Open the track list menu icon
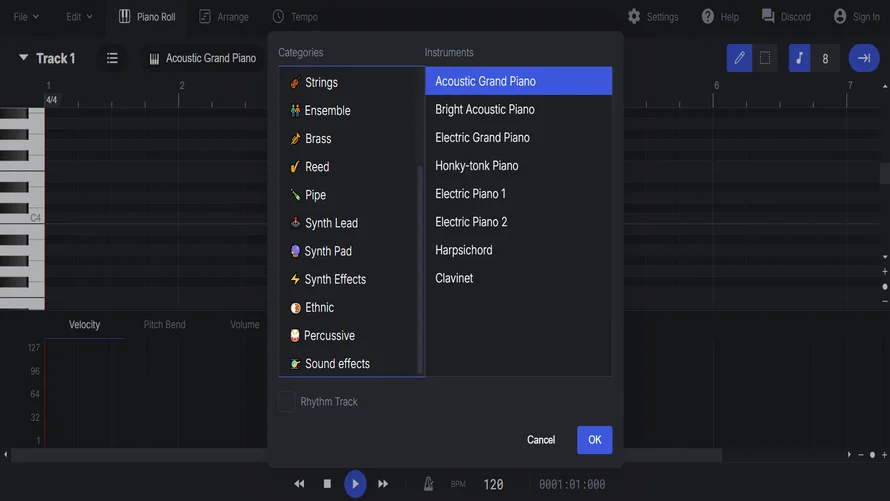This screenshot has width=890, height=501. pyautogui.click(x=112, y=58)
